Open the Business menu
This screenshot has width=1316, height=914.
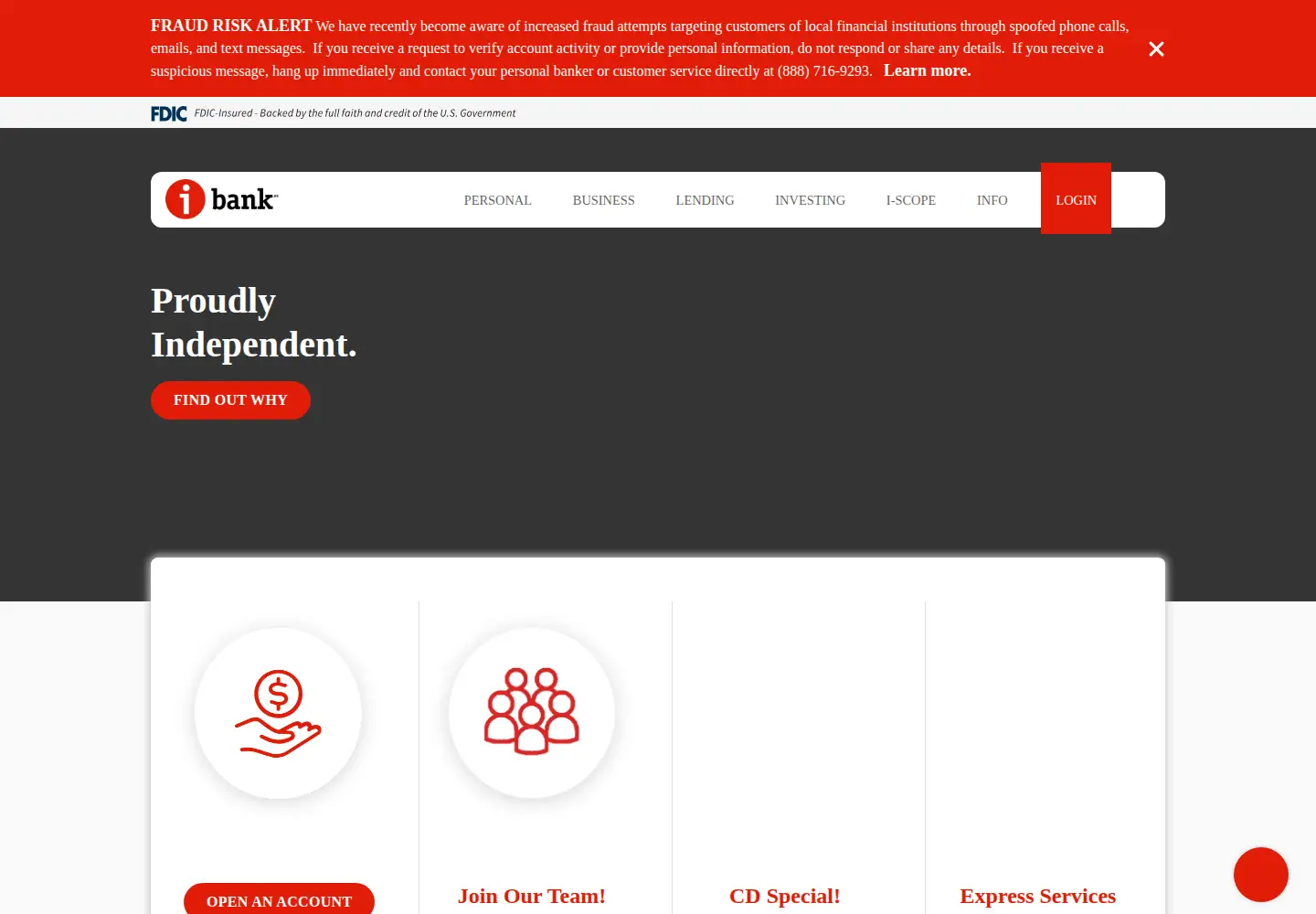tap(603, 200)
